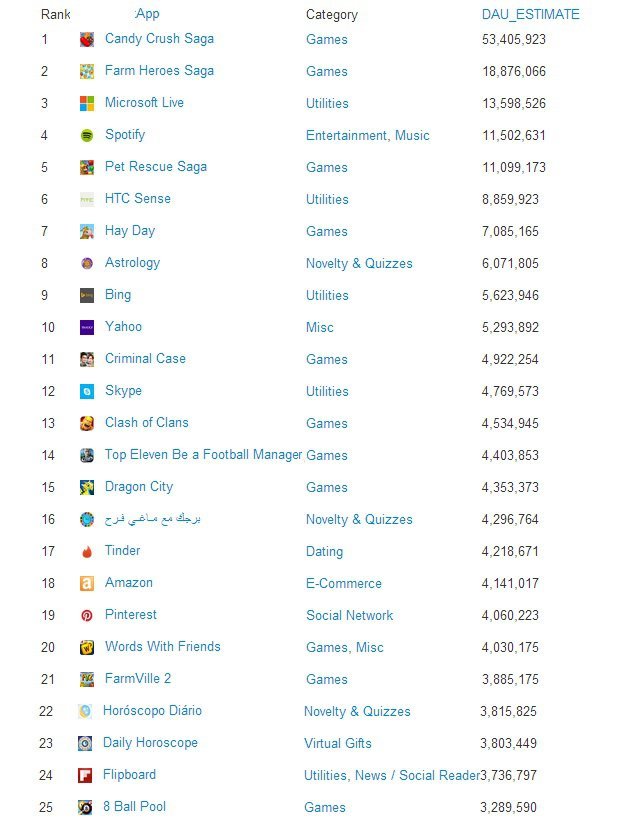Sort by DAU_ESTIMATE column header
Screen dimensions: 640x826
point(530,14)
